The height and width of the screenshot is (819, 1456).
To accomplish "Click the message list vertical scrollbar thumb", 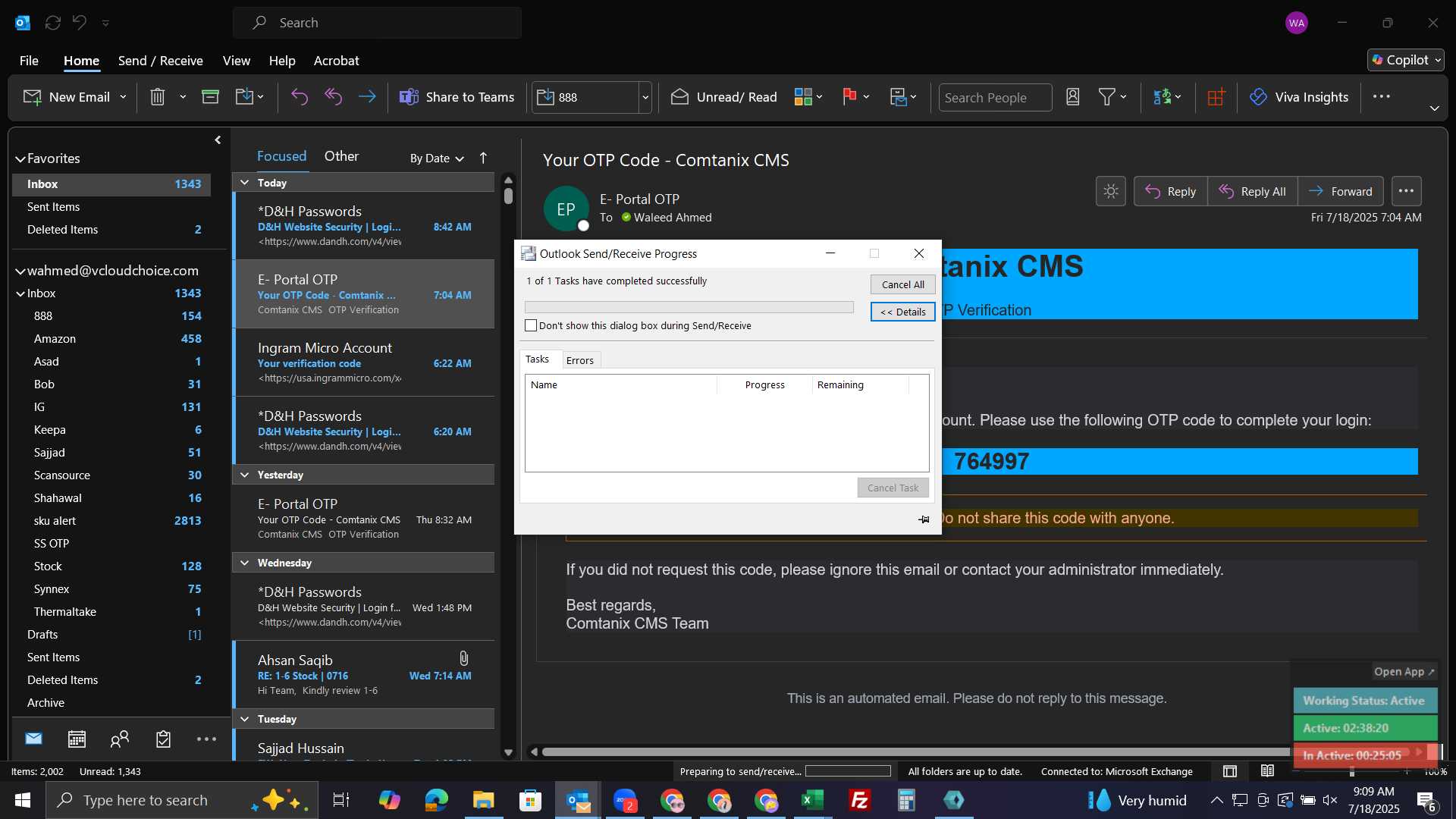I will click(x=508, y=196).
